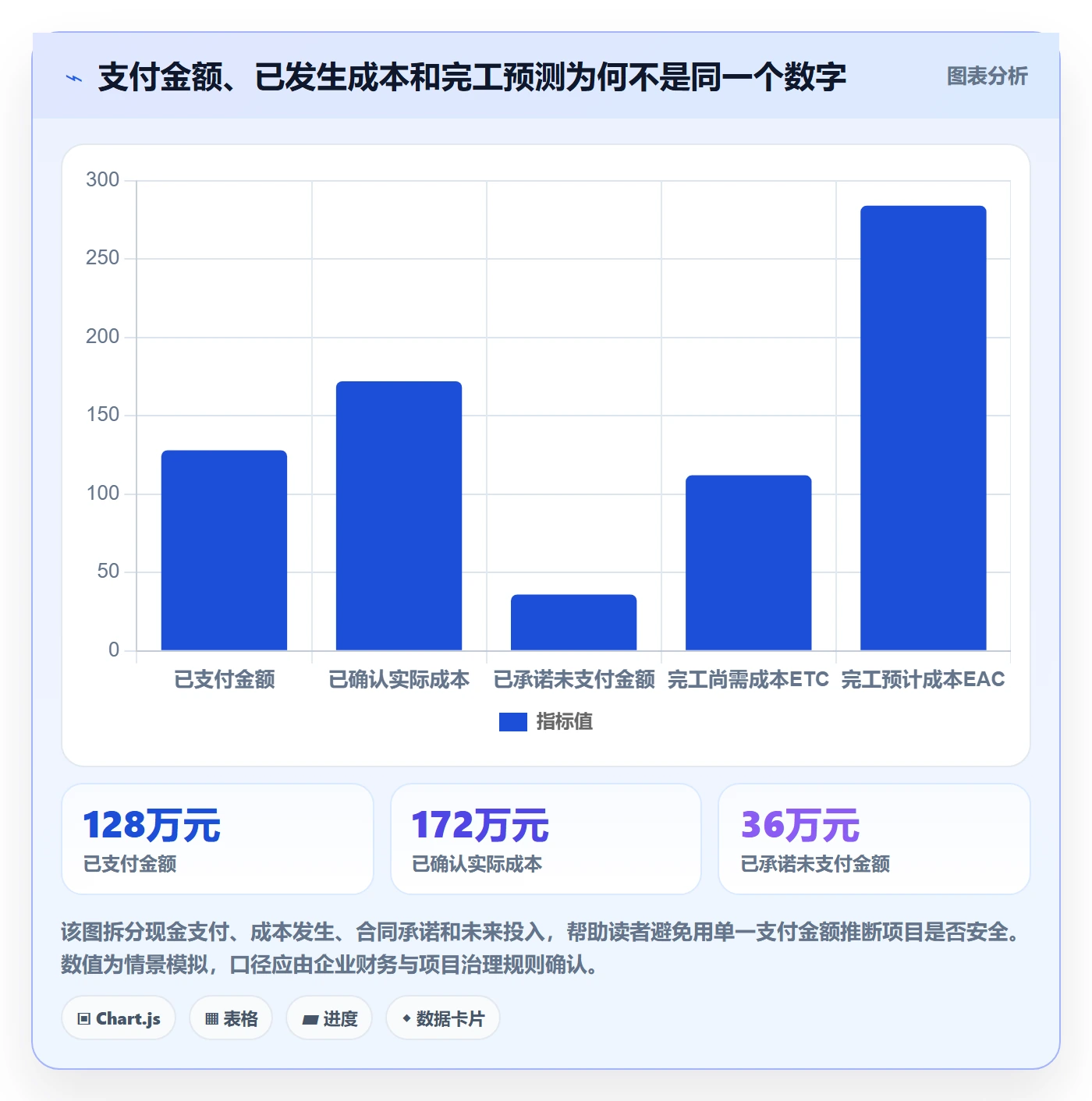Screen dimensions: 1092x1101
Task: Click the 已承诺未支付金额 caption under 36万元
Action: click(x=815, y=864)
